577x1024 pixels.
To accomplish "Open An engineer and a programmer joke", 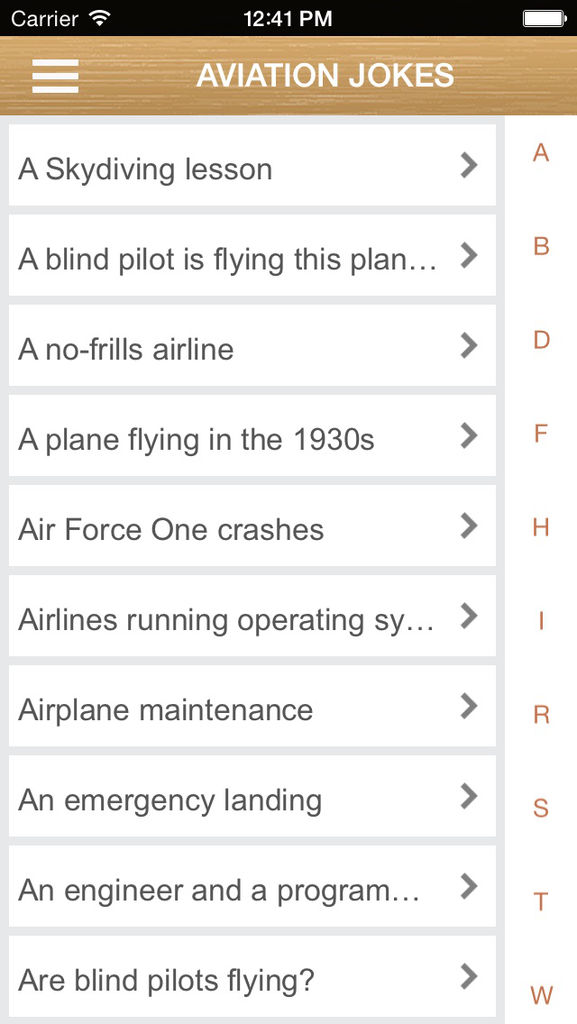I will tap(252, 886).
